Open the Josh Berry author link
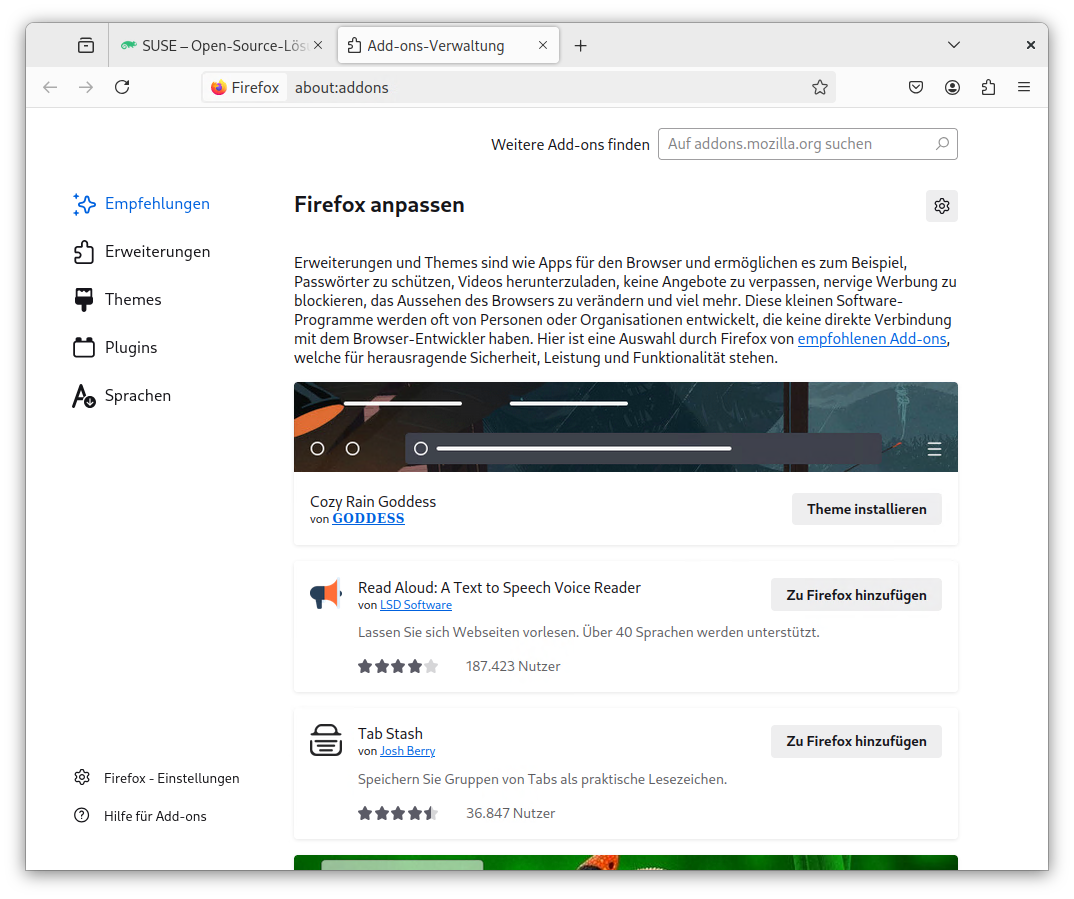Viewport: 1074px width, 899px height. (407, 751)
